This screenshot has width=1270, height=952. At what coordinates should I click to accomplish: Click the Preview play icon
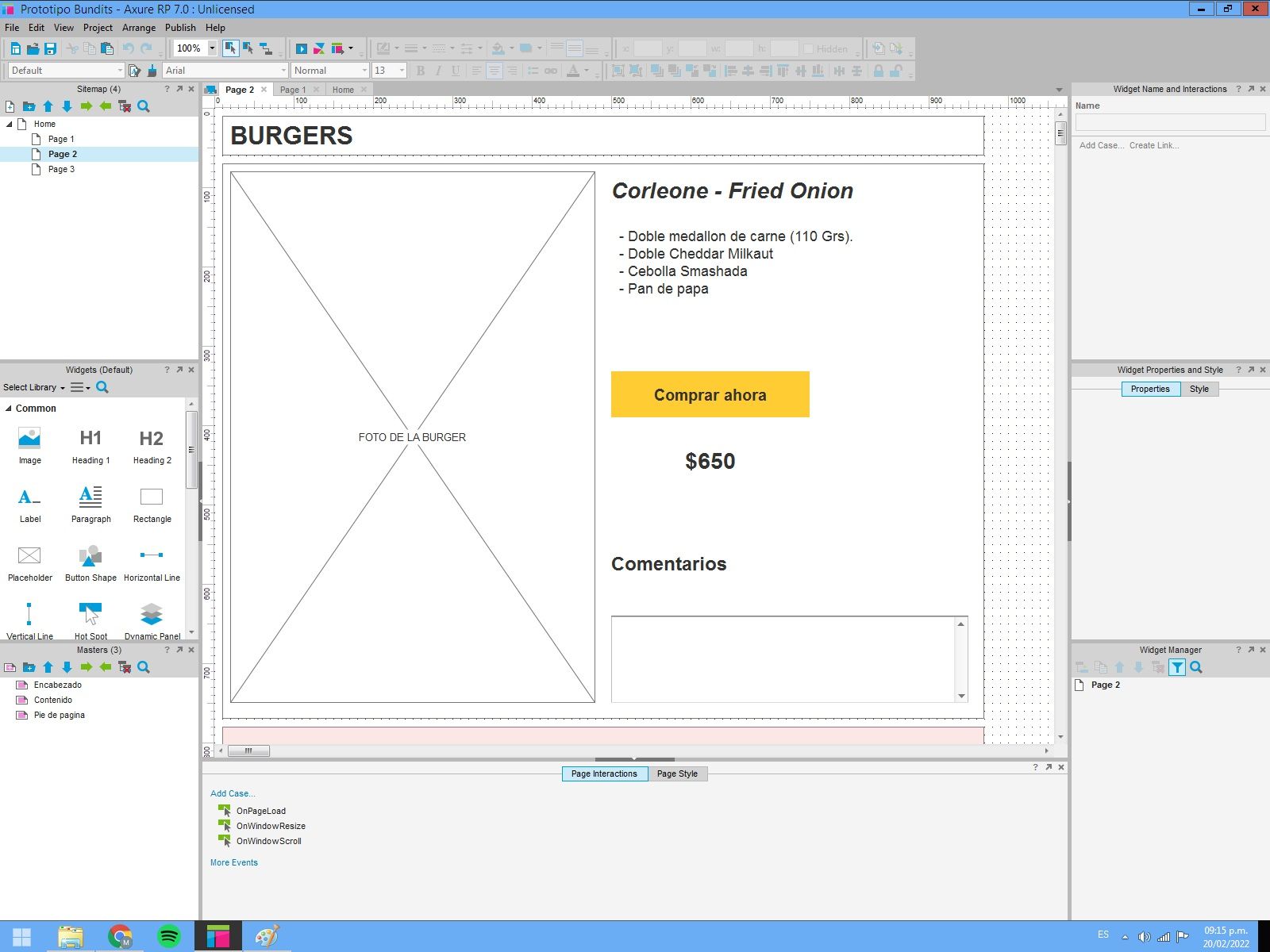point(301,48)
